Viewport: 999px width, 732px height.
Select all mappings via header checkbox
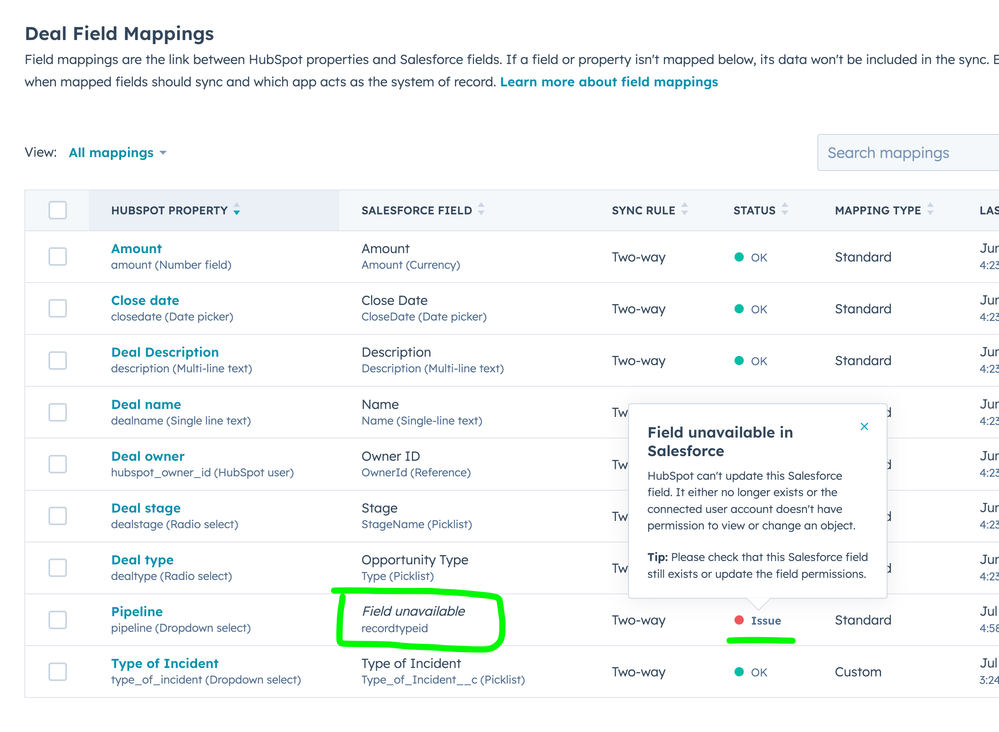(57, 210)
